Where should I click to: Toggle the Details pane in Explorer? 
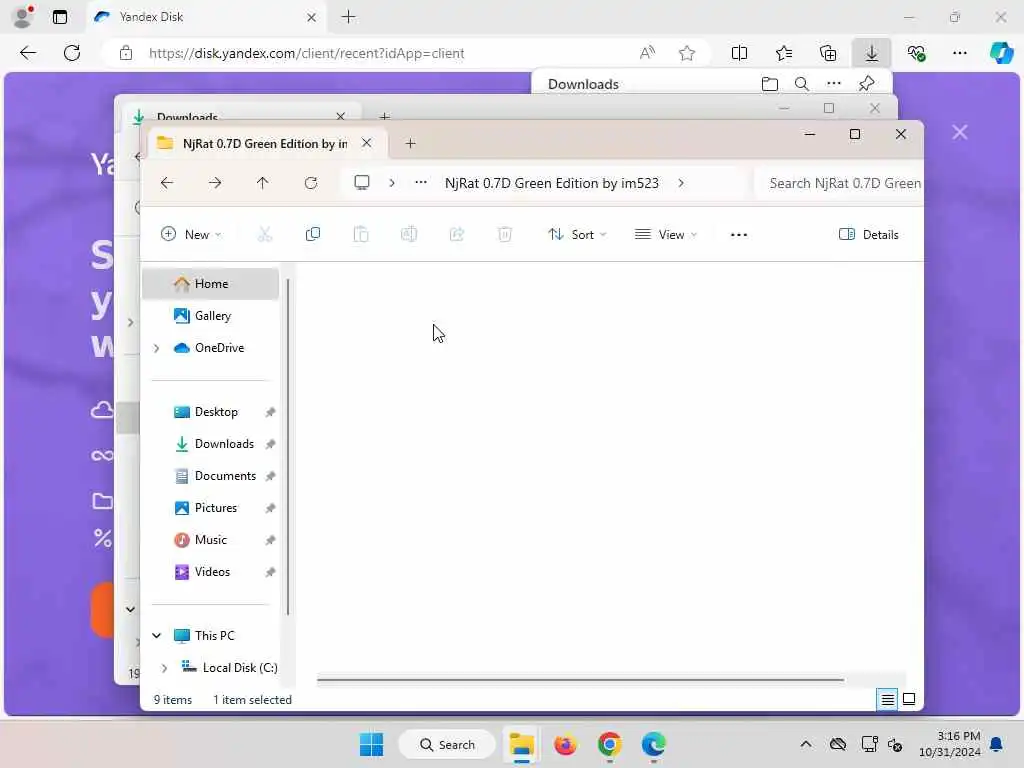869,234
